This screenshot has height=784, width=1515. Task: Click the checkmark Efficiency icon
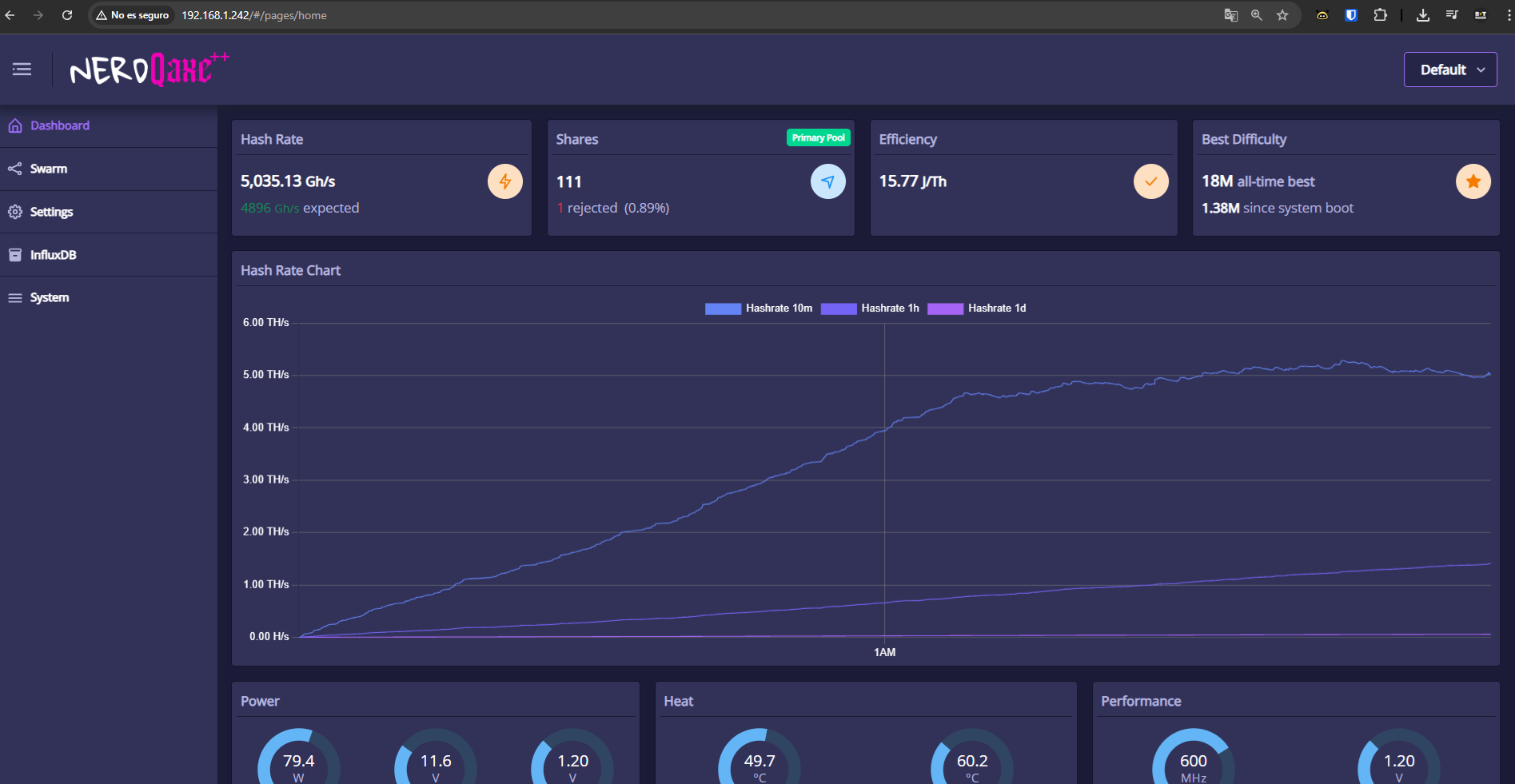point(1150,182)
